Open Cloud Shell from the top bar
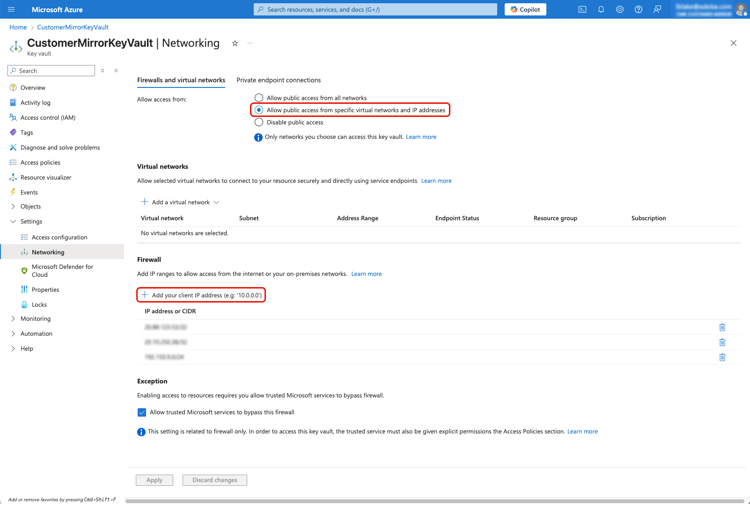 pyautogui.click(x=582, y=10)
